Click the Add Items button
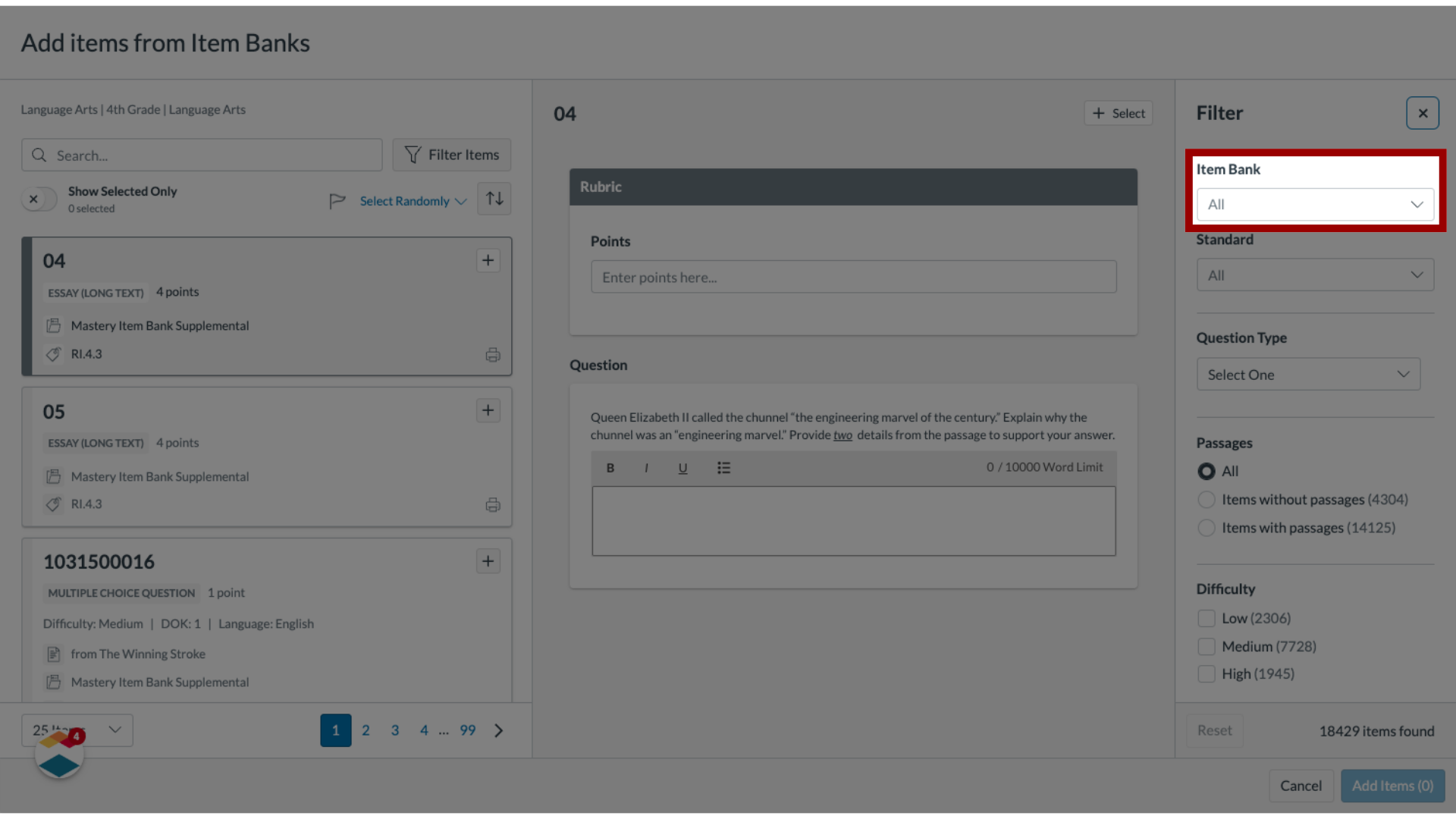Screen dimensions: 1456x819 1392,785
